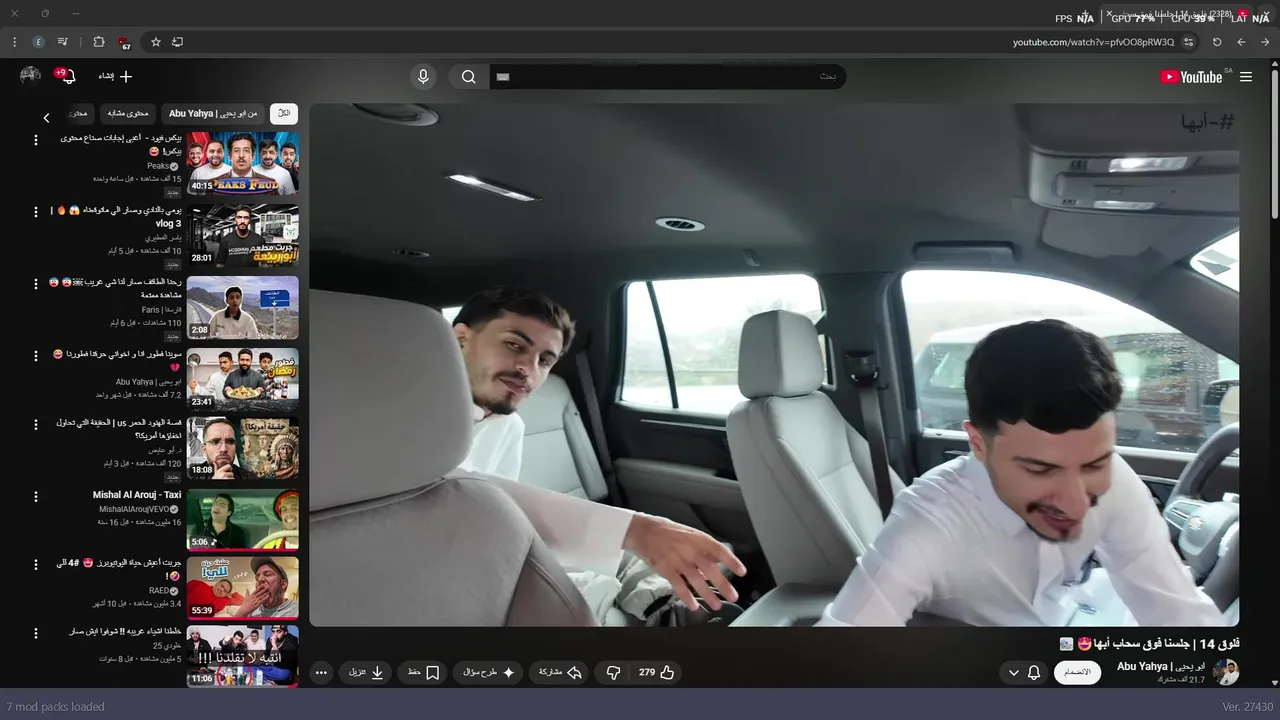1280x720 pixels.
Task: Open options menu for vlog 3 video
Action: (36, 213)
